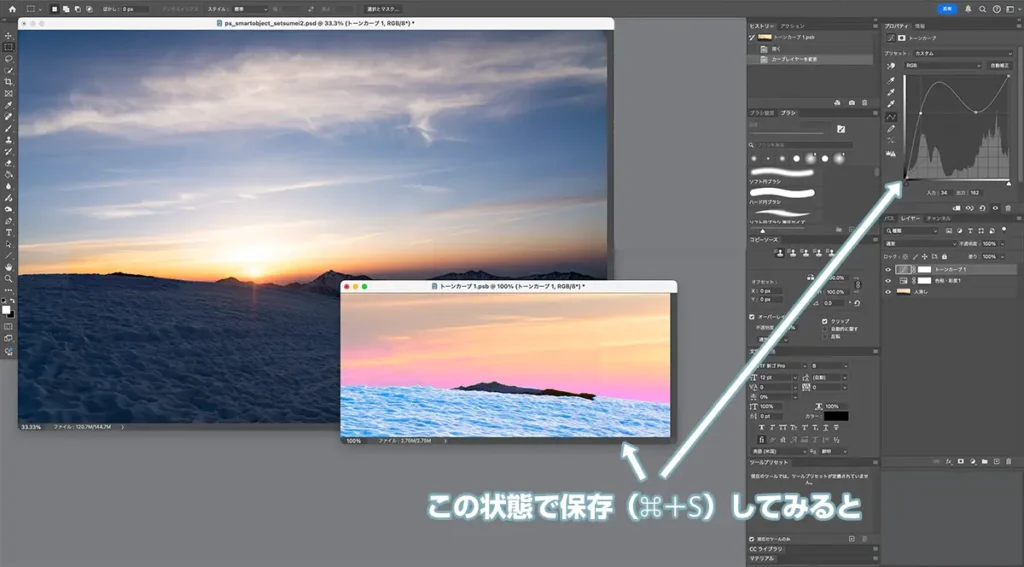Select the Frame tool
The image size is (1024, 567).
click(8, 93)
